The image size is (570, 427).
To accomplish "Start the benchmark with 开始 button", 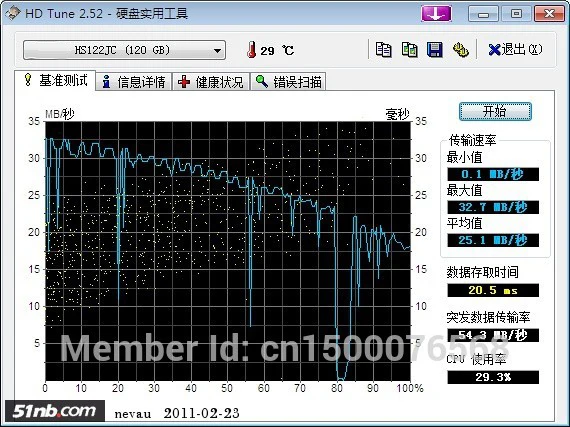I will [495, 111].
